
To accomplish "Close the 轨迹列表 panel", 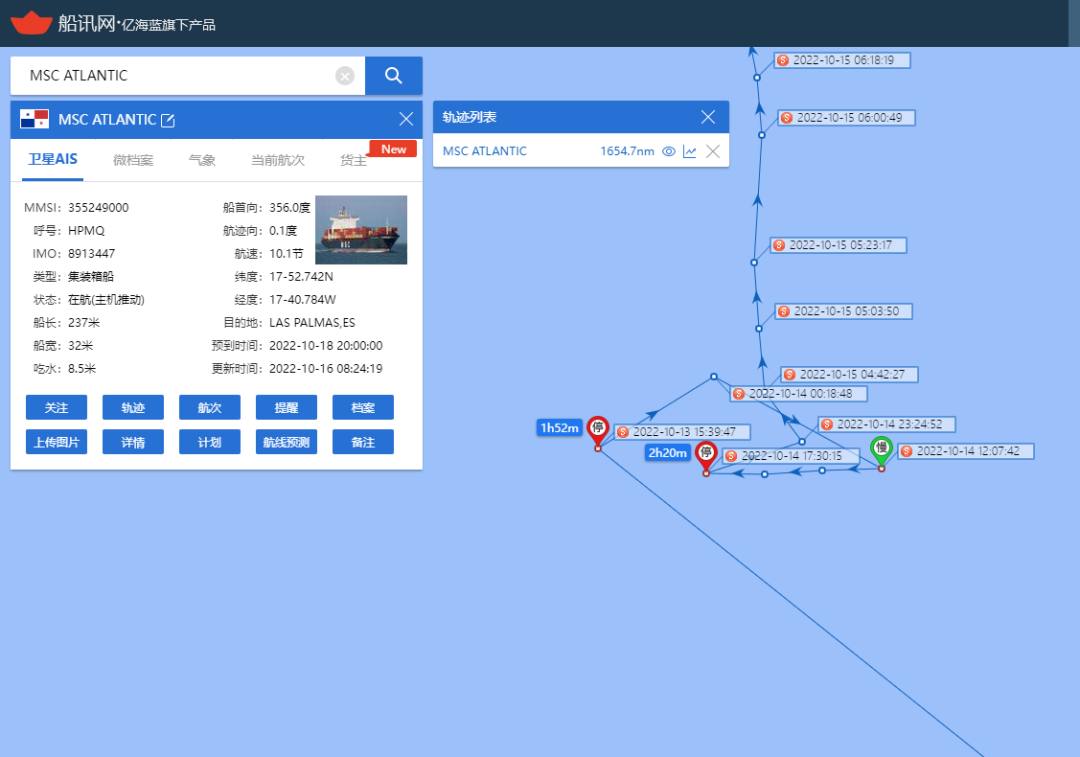I will (x=708, y=117).
